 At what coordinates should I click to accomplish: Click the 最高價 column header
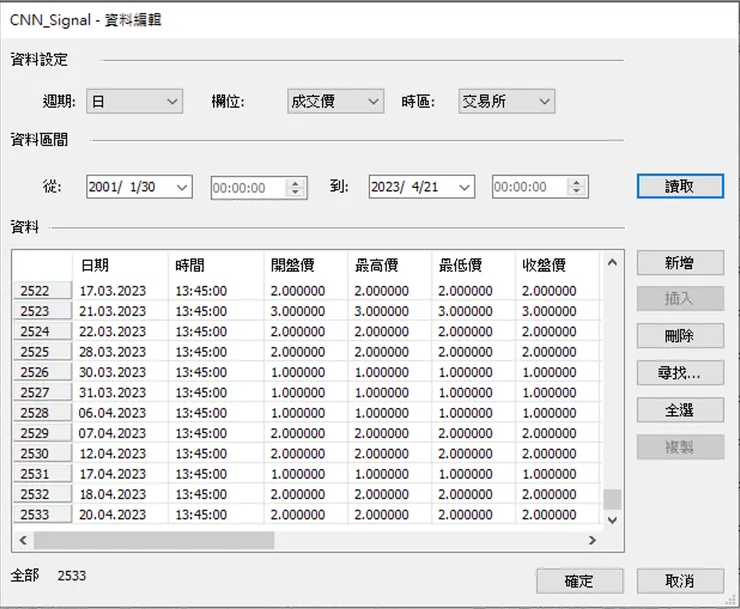[x=389, y=265]
